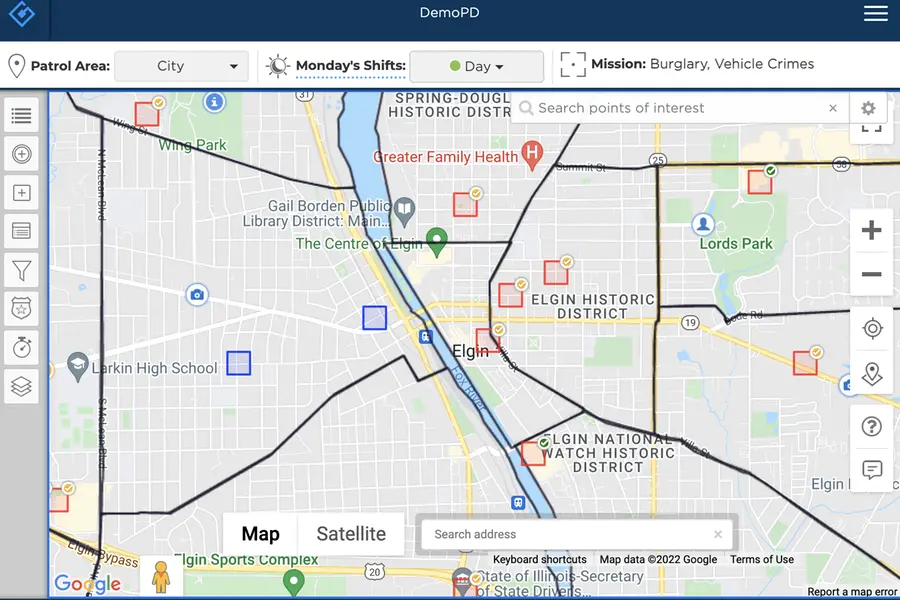
Task: Open the Day shift dropdown
Action: coord(476,66)
